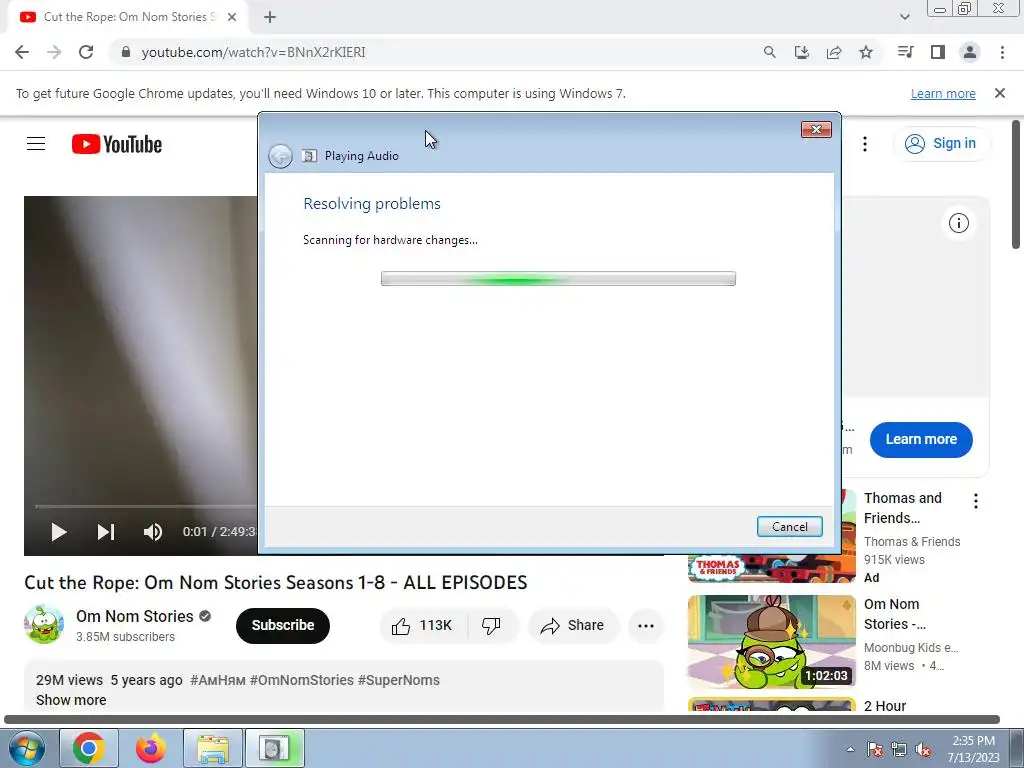The height and width of the screenshot is (768, 1024).
Task: Share the video
Action: pos(572,626)
